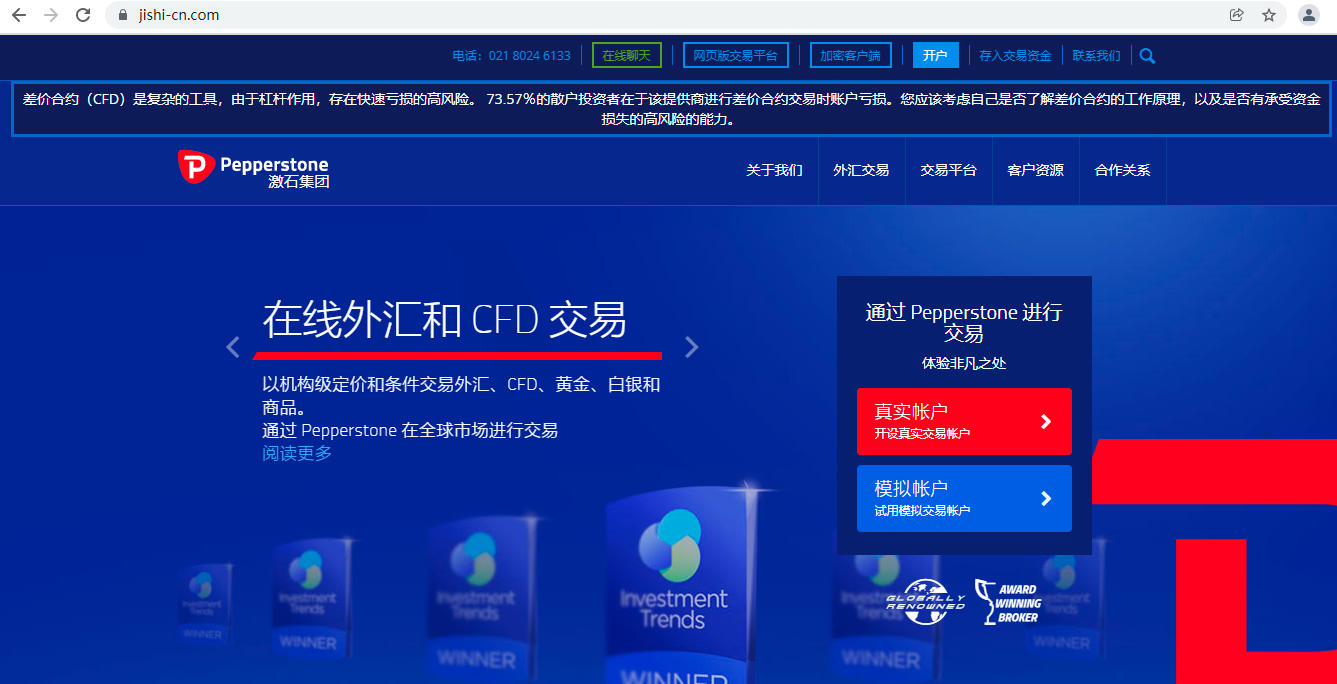Click the phone number 021 8024 6133
1337x684 pixels.
coord(529,56)
